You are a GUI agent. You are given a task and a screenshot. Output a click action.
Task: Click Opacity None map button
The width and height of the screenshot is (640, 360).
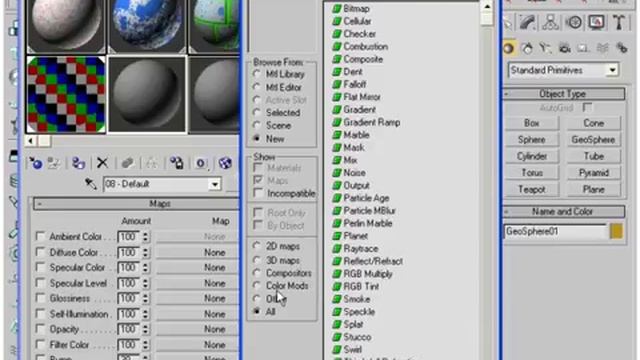pos(198,329)
